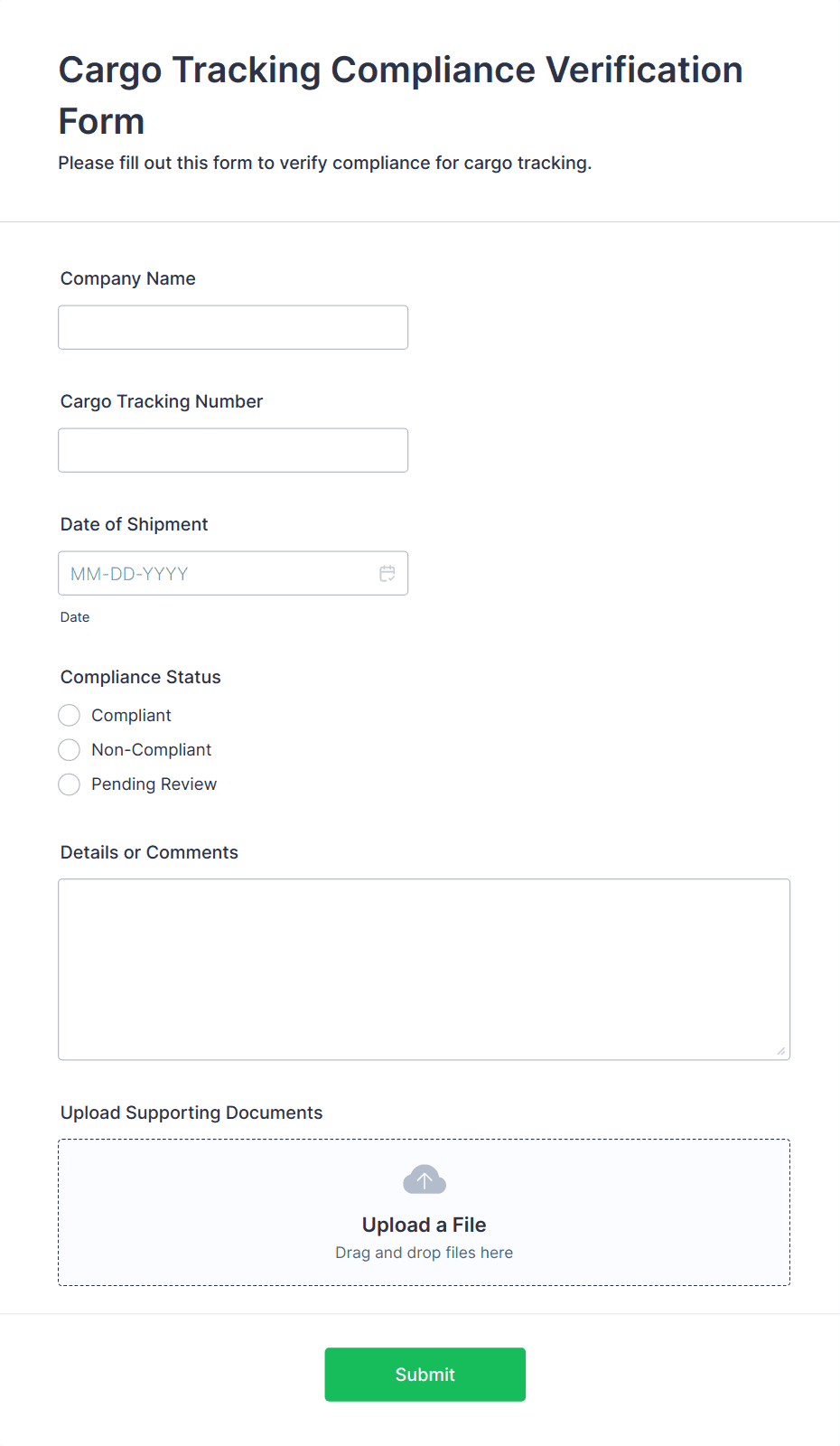Image resolution: width=840 pixels, height=1446 pixels.
Task: Grab the comments textarea resize handle
Action: (780, 1050)
